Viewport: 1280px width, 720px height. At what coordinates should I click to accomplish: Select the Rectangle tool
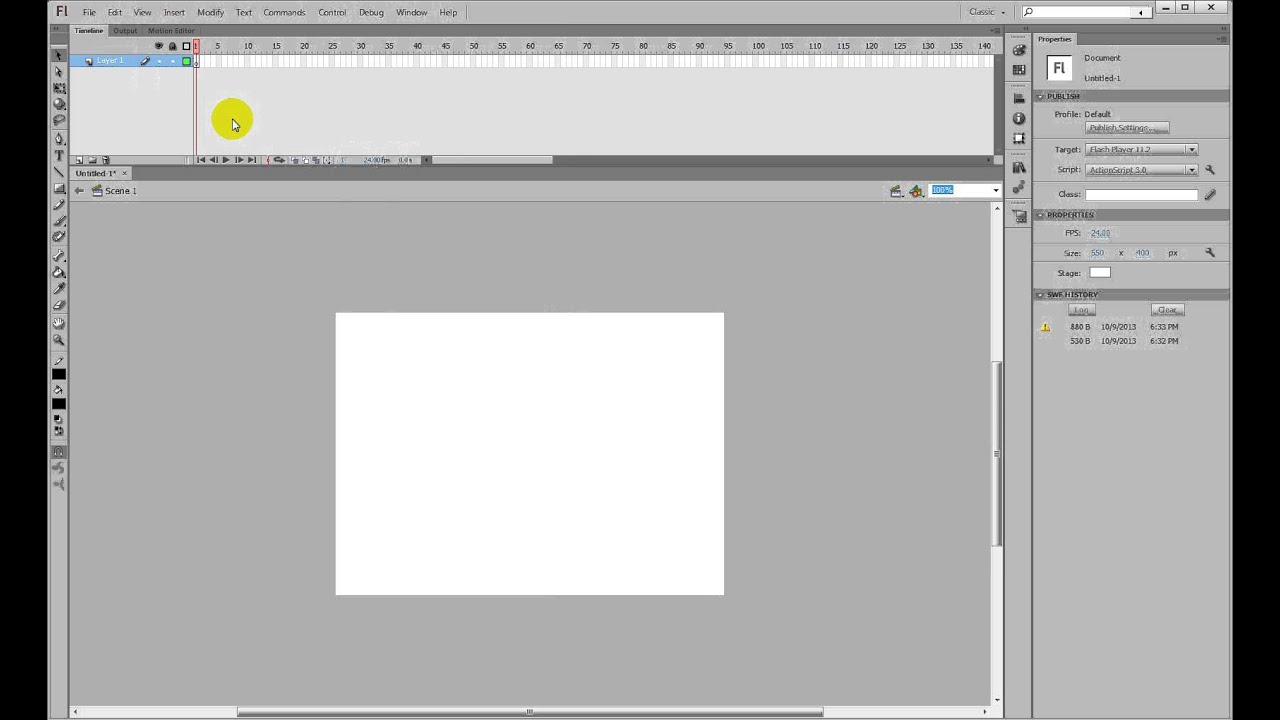pyautogui.click(x=58, y=188)
